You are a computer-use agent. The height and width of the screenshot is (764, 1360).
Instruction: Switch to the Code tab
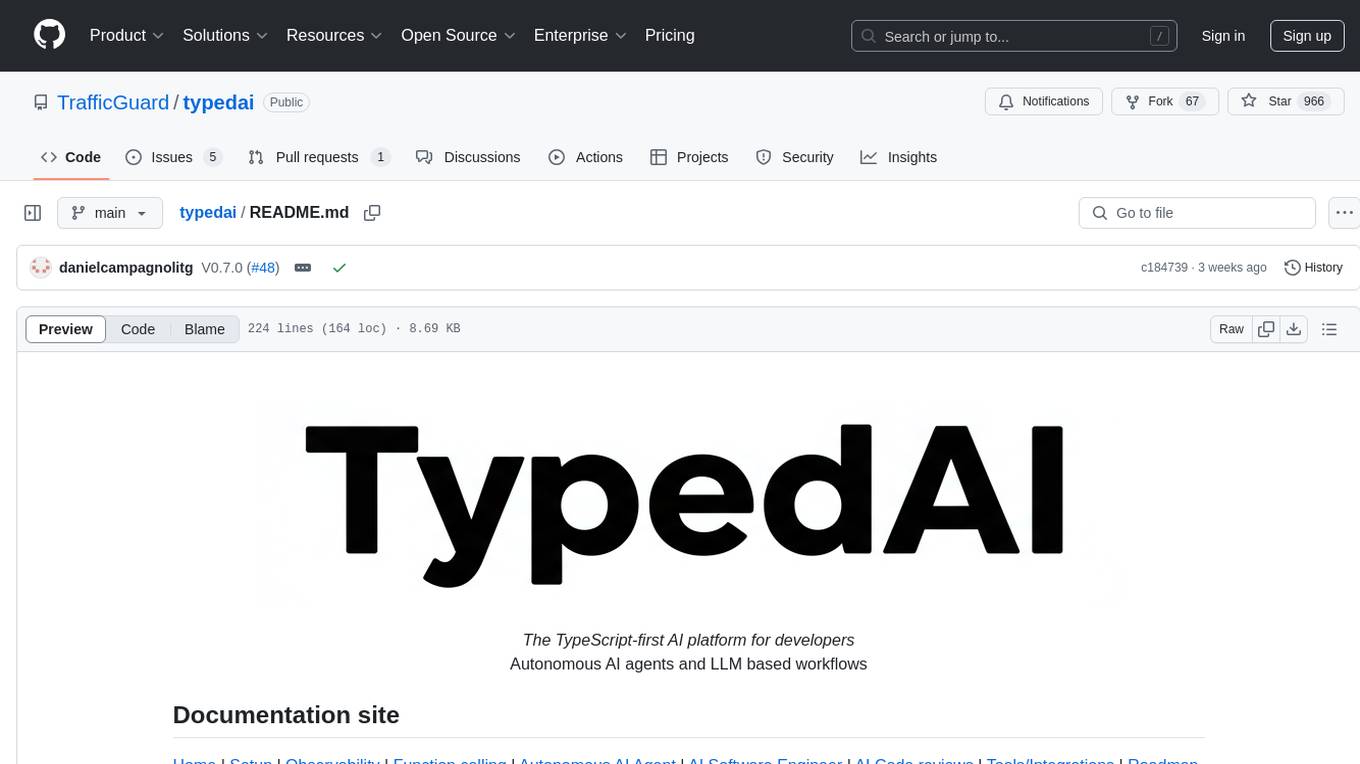[x=71, y=157]
